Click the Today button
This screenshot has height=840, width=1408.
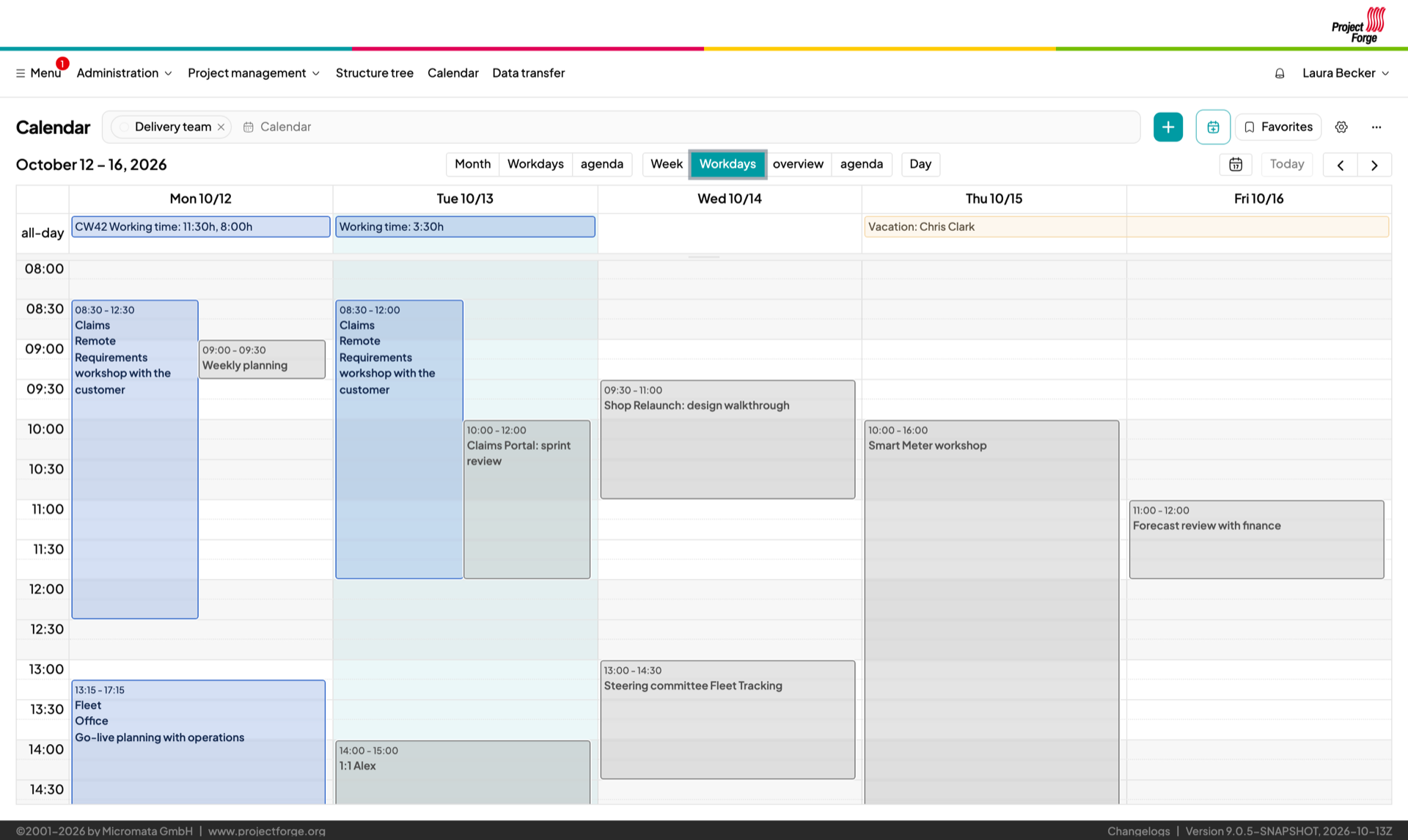click(1286, 164)
